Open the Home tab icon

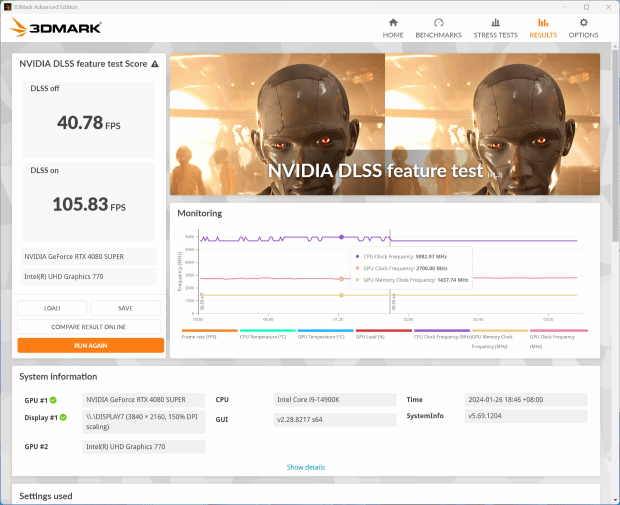point(393,23)
